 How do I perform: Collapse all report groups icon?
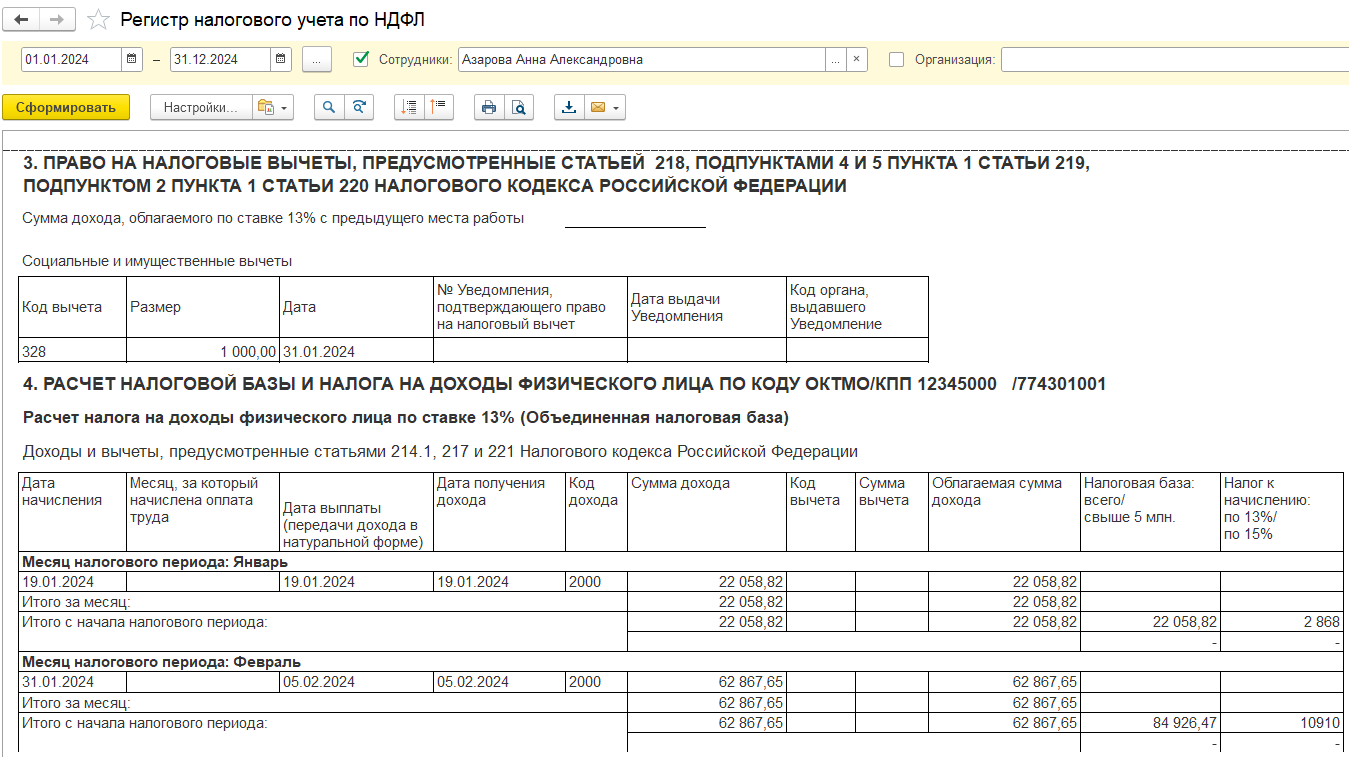(x=439, y=107)
